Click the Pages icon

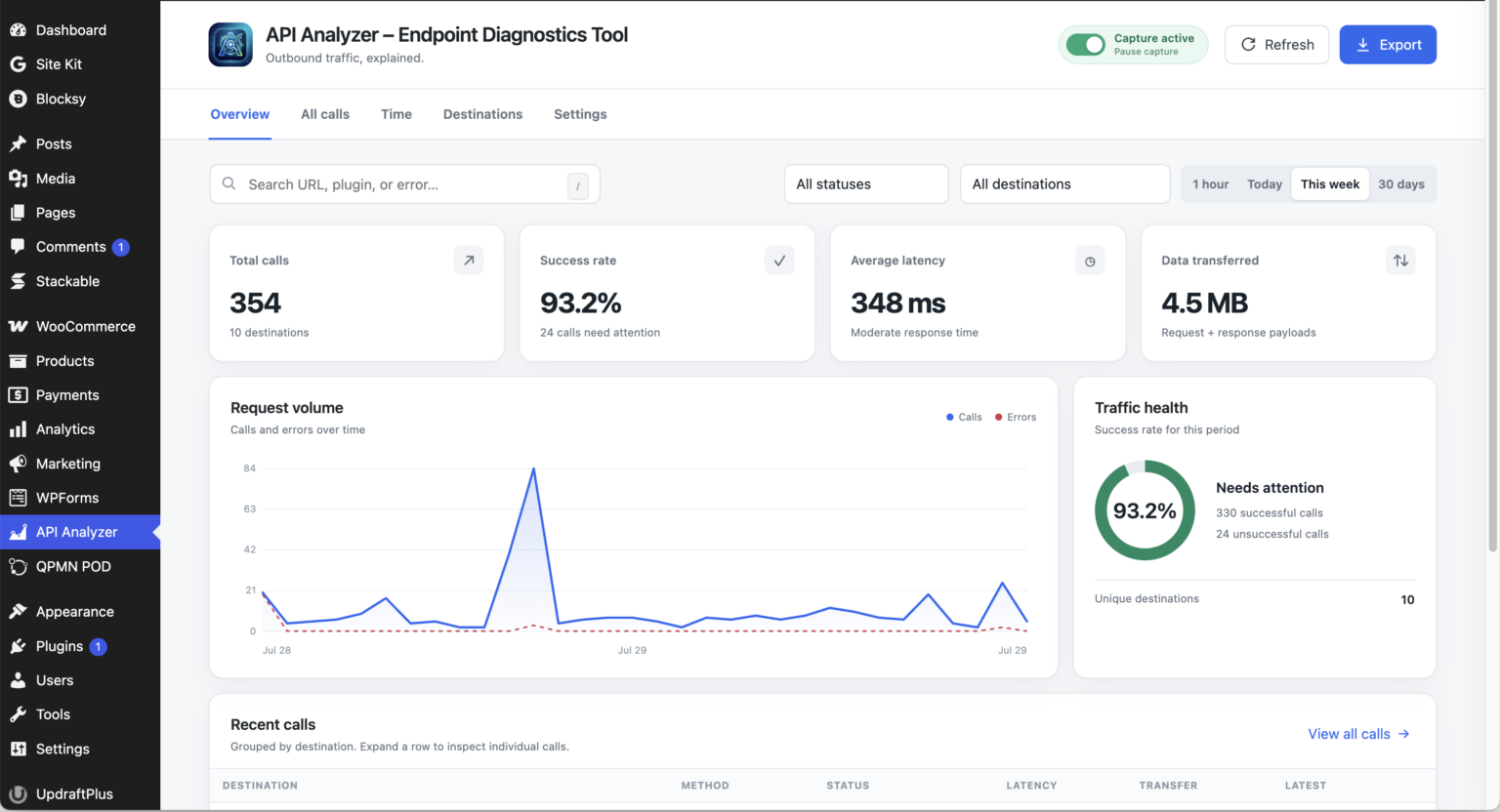pos(18,213)
